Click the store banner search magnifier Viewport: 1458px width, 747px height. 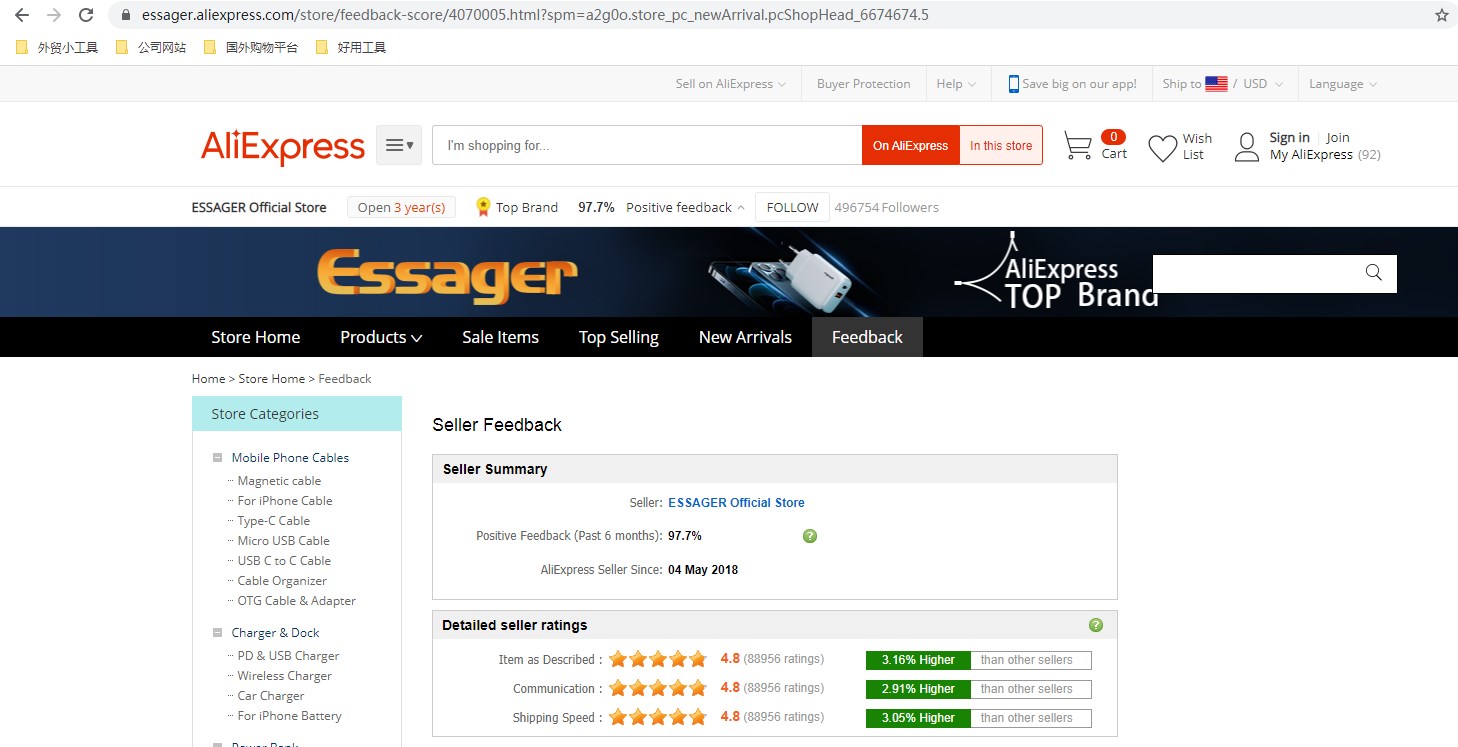point(1373,273)
